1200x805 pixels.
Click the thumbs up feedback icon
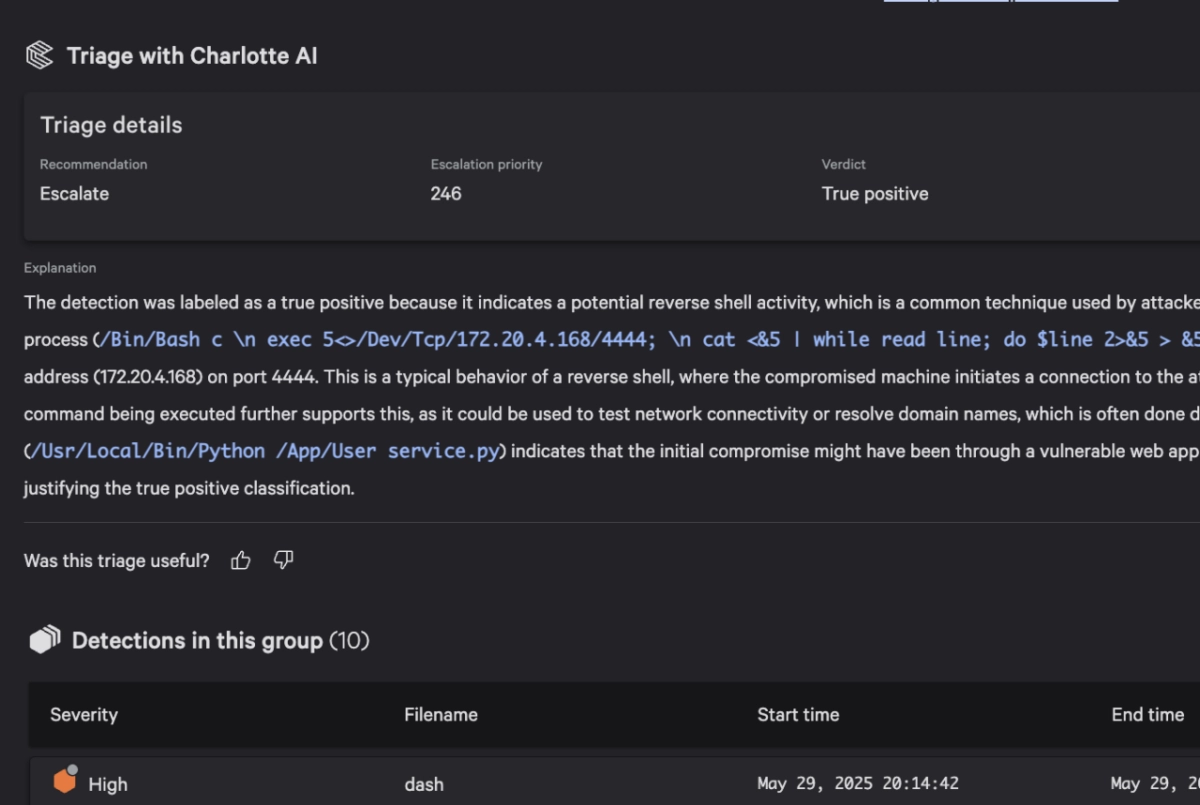tap(240, 561)
